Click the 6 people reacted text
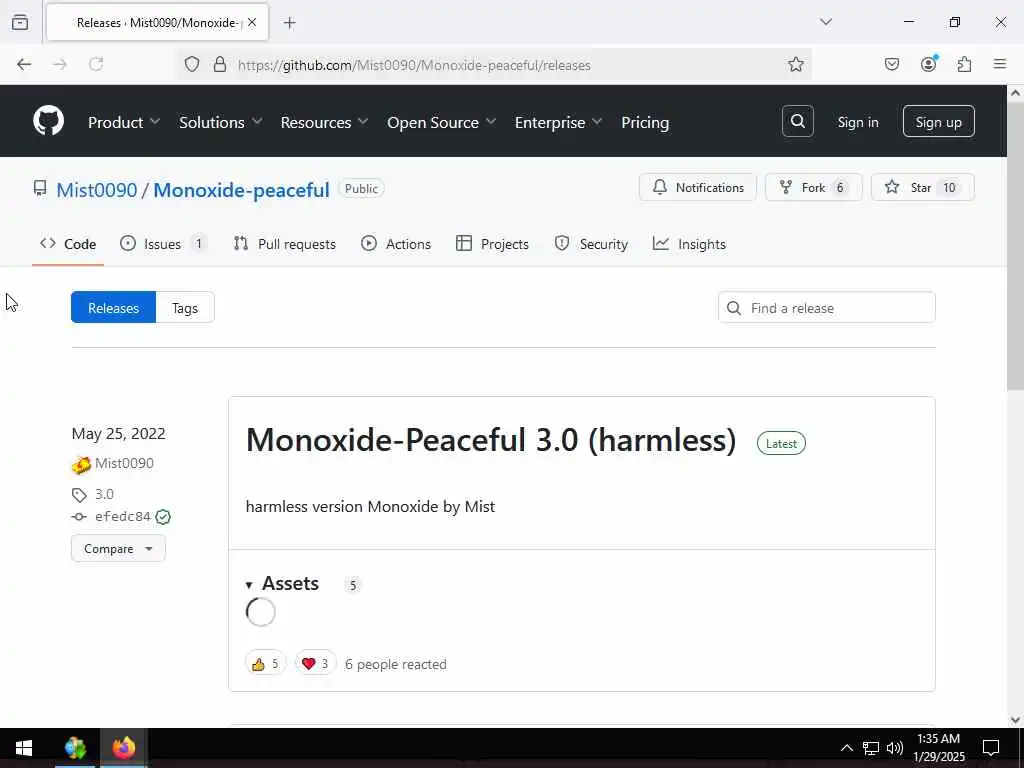The image size is (1024, 768). coord(396,664)
